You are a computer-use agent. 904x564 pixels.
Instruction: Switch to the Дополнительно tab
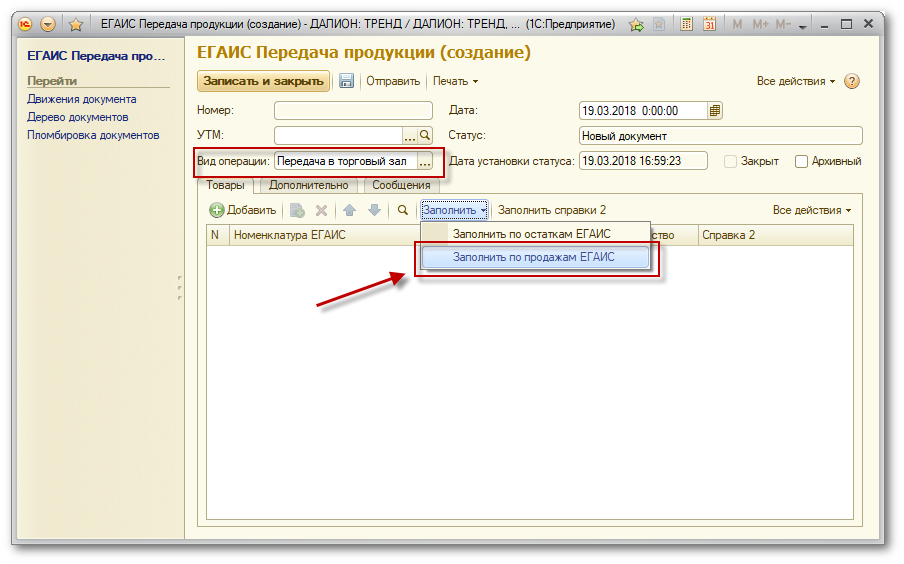tap(308, 185)
